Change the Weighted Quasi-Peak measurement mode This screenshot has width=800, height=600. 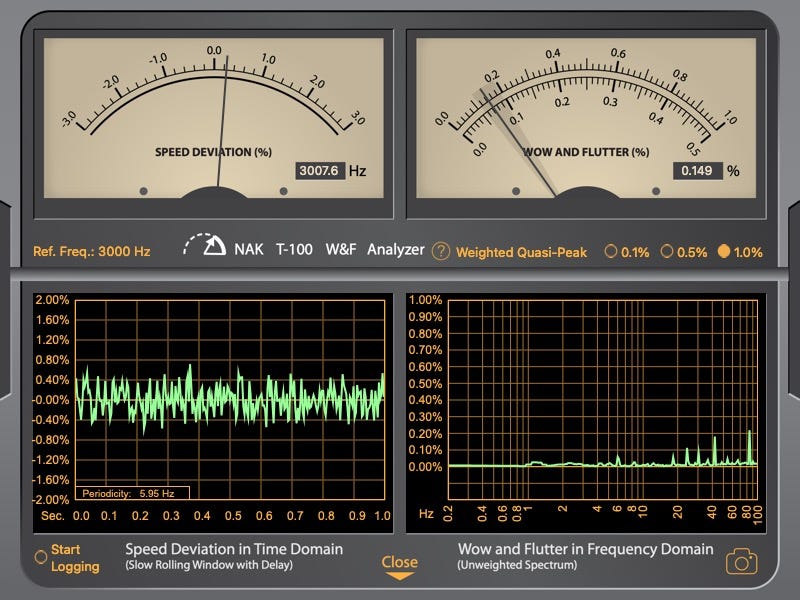pyautogui.click(x=521, y=252)
